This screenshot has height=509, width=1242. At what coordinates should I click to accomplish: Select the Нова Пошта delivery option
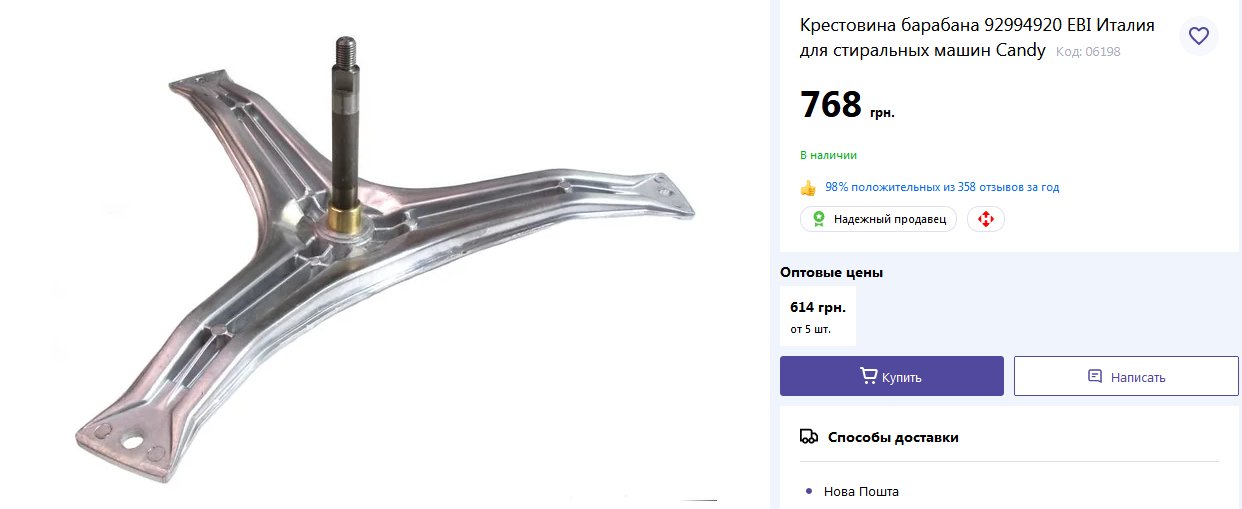[x=861, y=492]
